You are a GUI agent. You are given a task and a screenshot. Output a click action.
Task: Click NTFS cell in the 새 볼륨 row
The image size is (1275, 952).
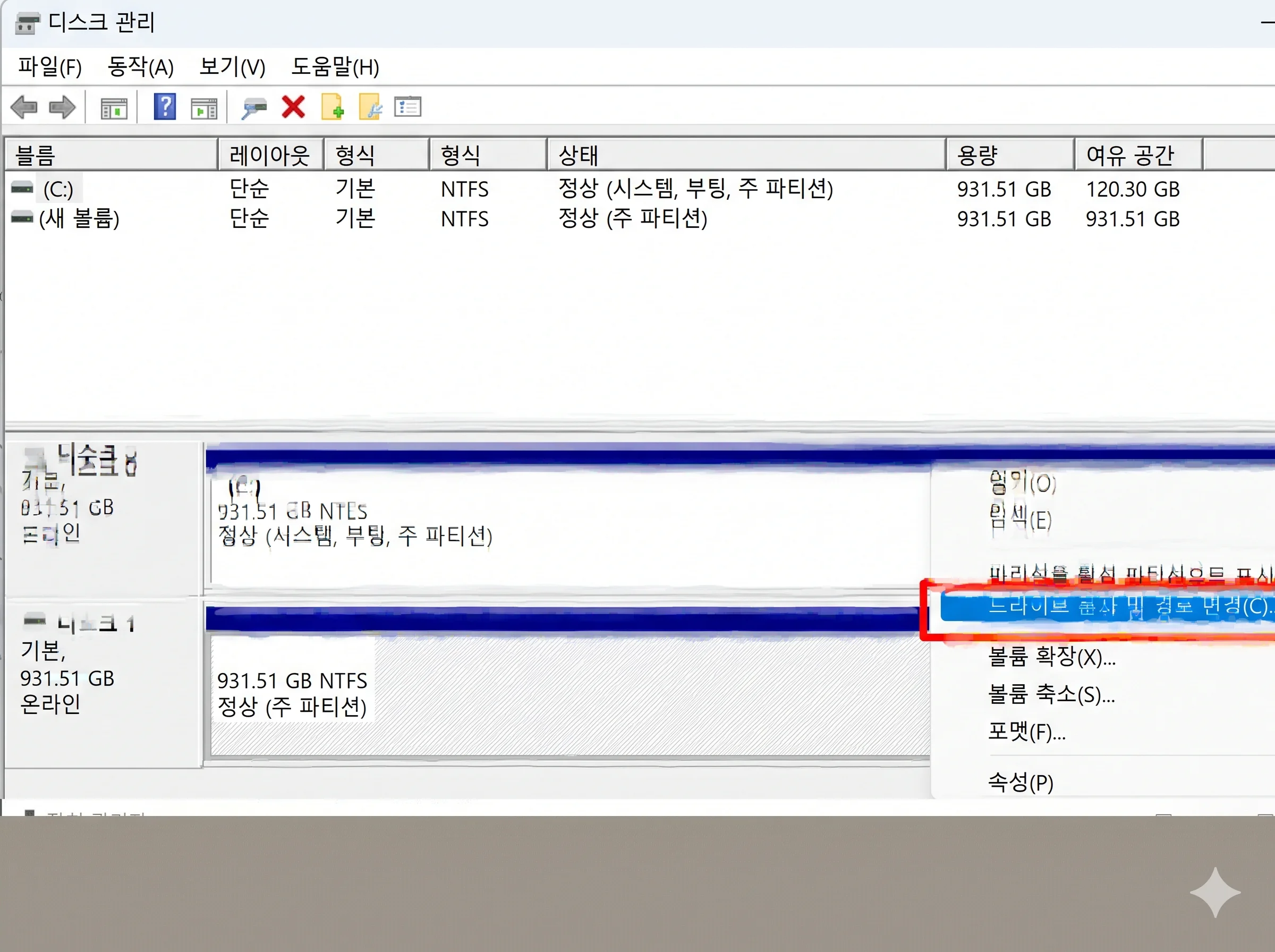pos(464,219)
